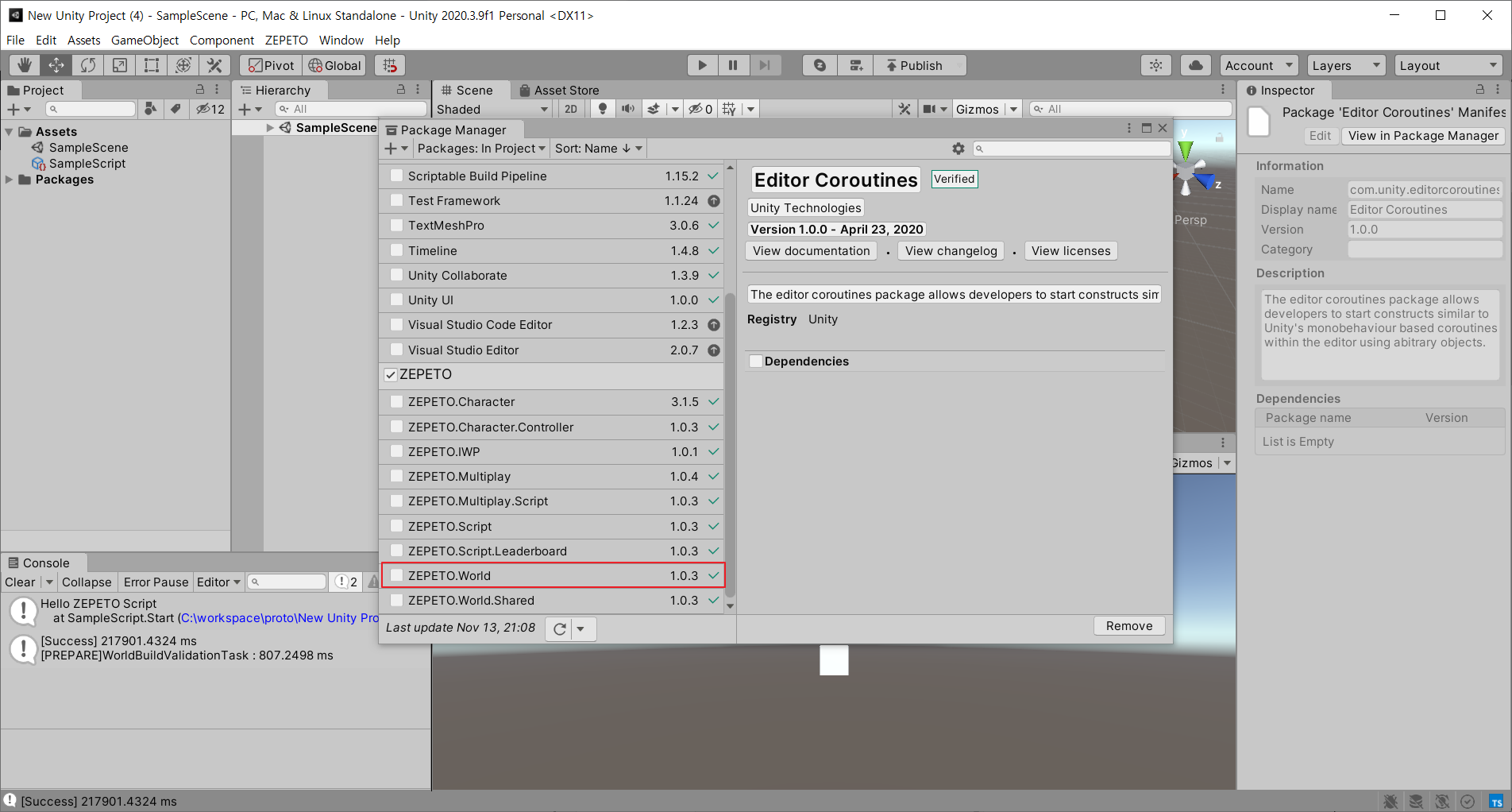Check the TextMeshPro package checkbox
This screenshot has width=1512, height=812.
coord(396,225)
